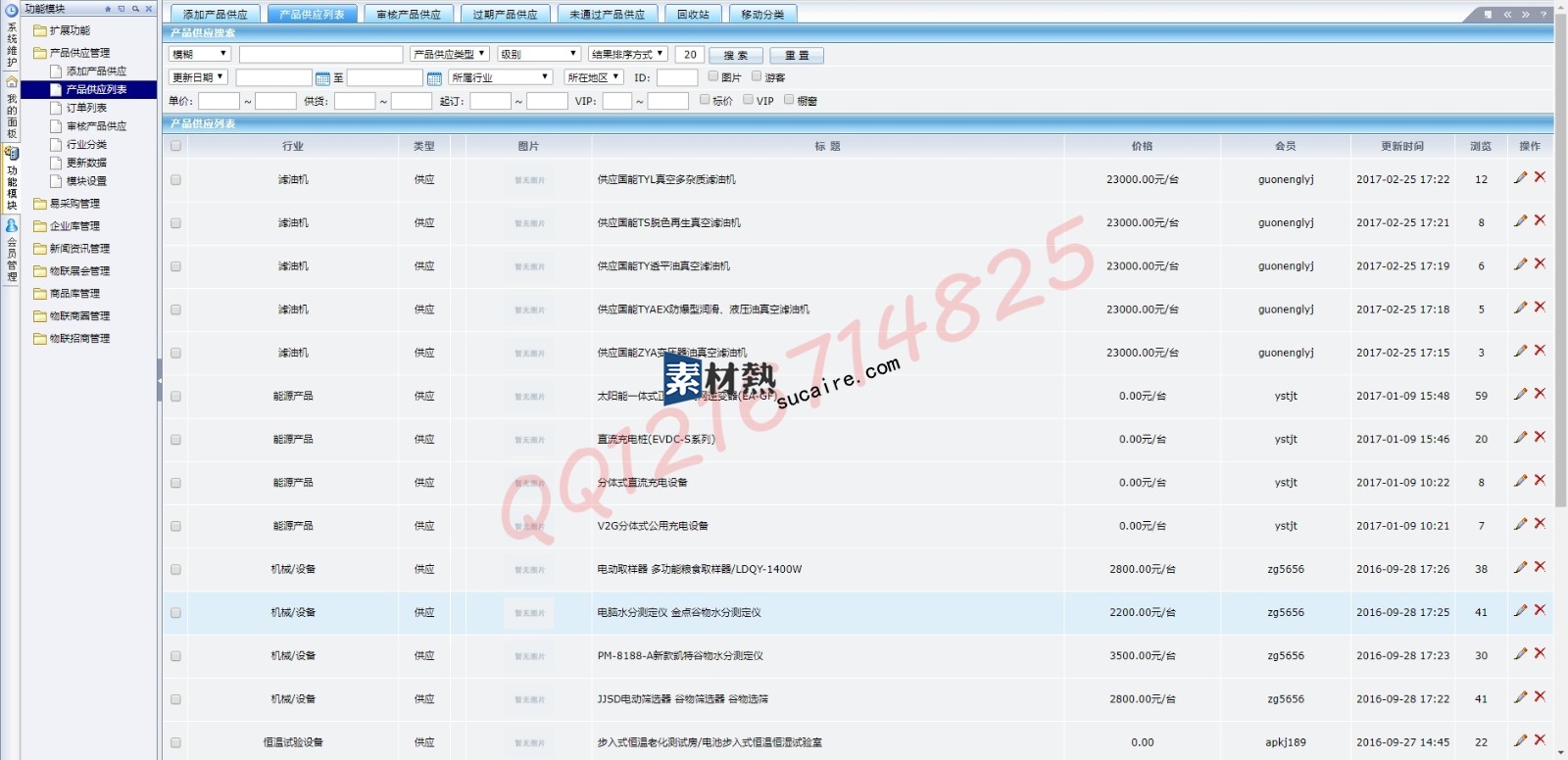Click the help question mark icon

1543,15
